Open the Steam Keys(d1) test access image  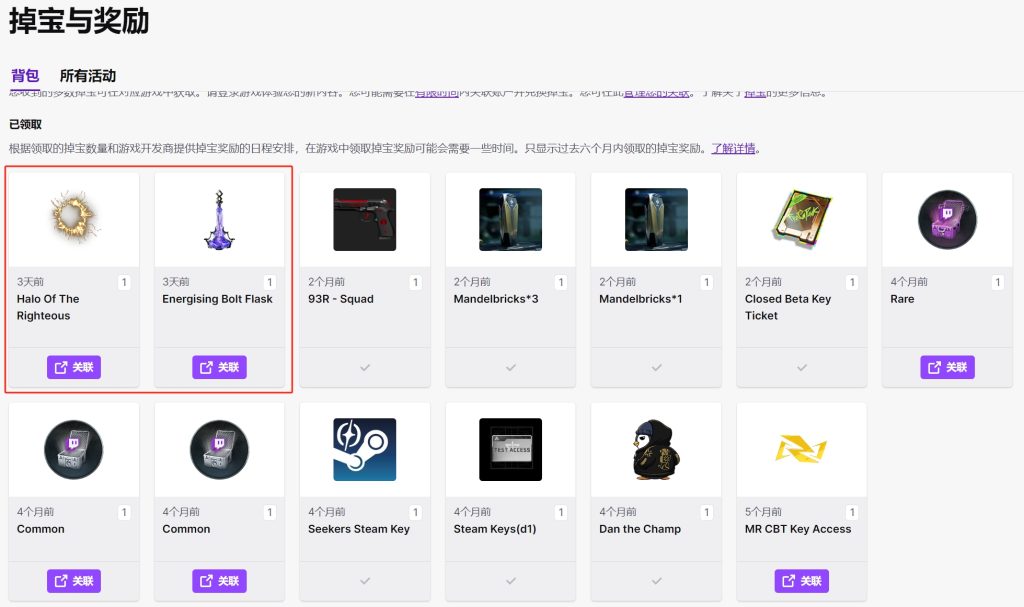click(511, 450)
